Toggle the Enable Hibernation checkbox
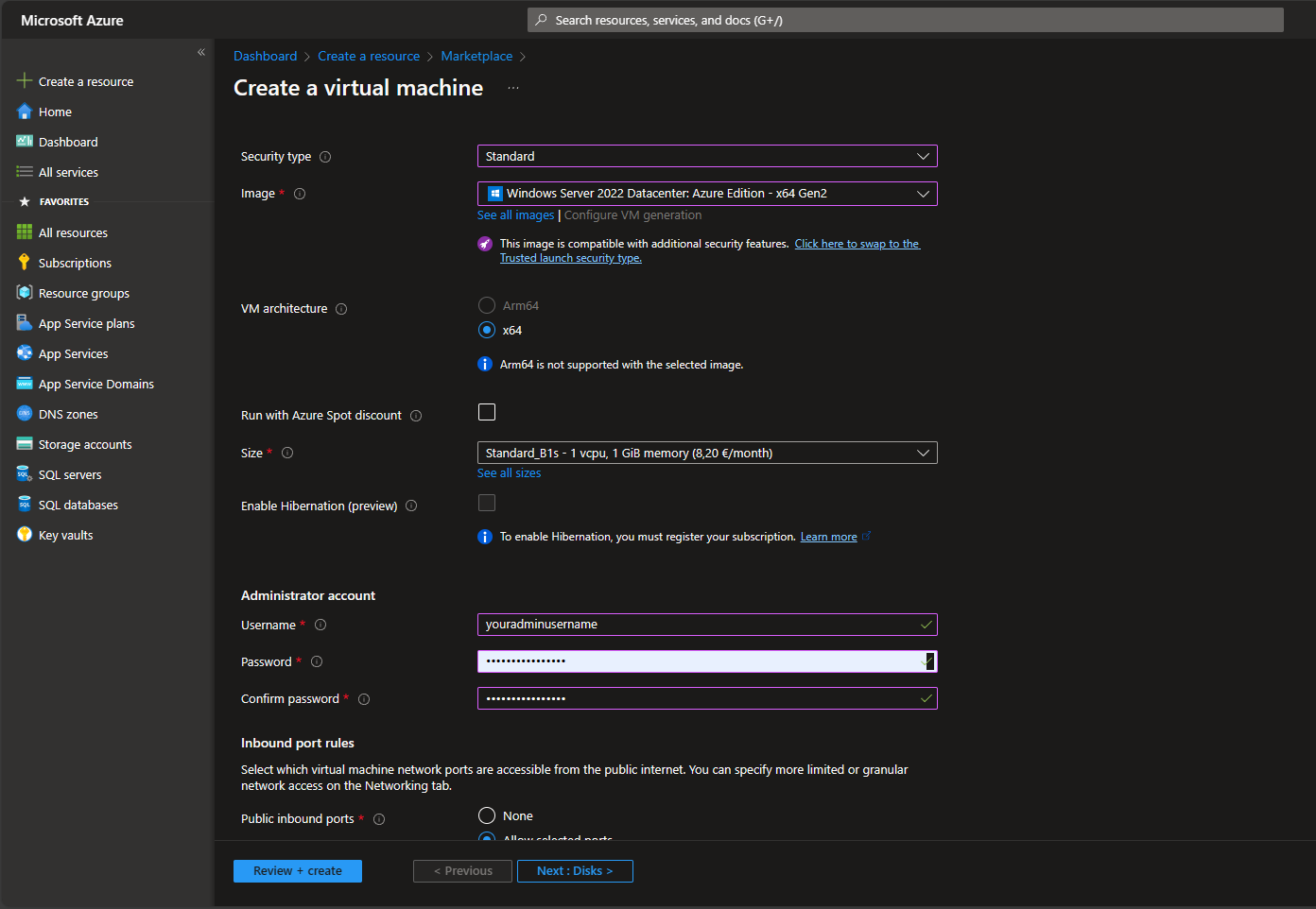This screenshot has height=909, width=1316. tap(487, 503)
